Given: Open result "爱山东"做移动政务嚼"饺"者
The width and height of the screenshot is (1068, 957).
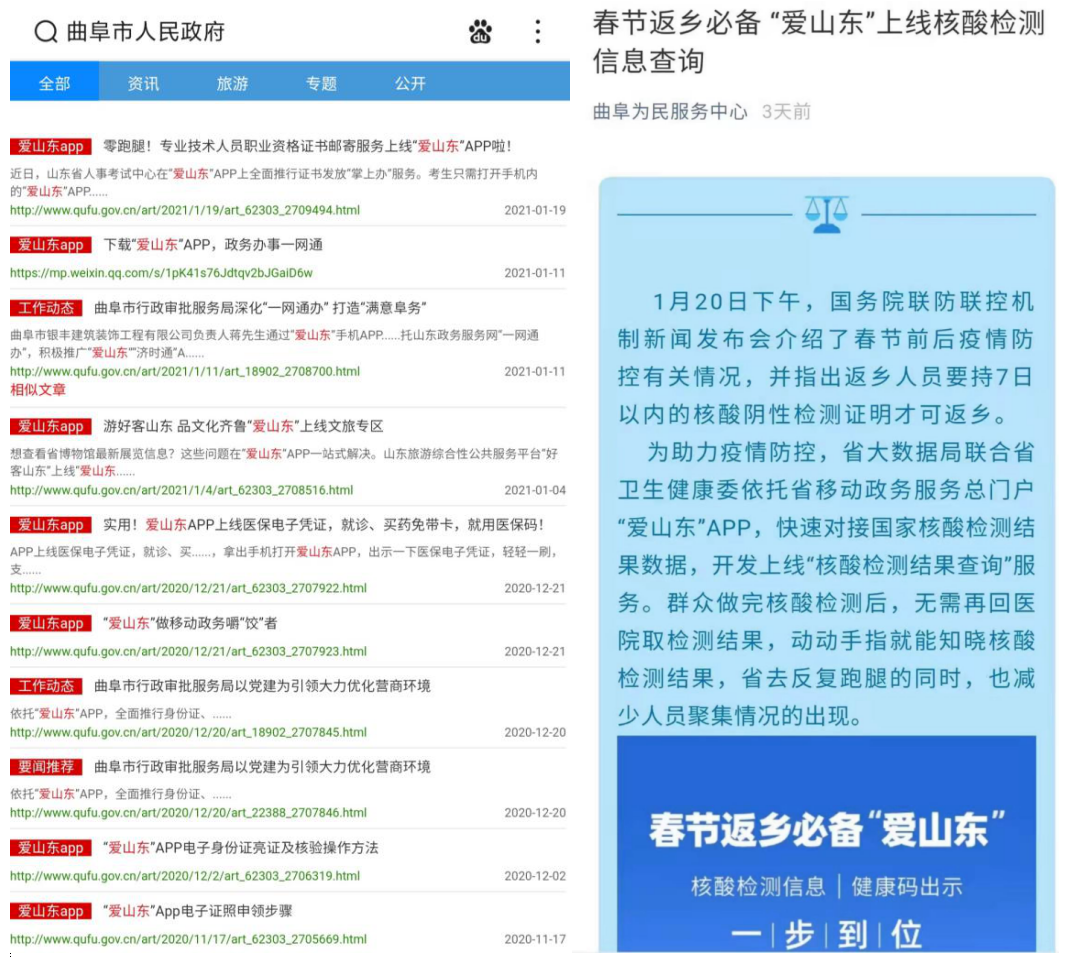Looking at the screenshot, I should [x=190, y=623].
